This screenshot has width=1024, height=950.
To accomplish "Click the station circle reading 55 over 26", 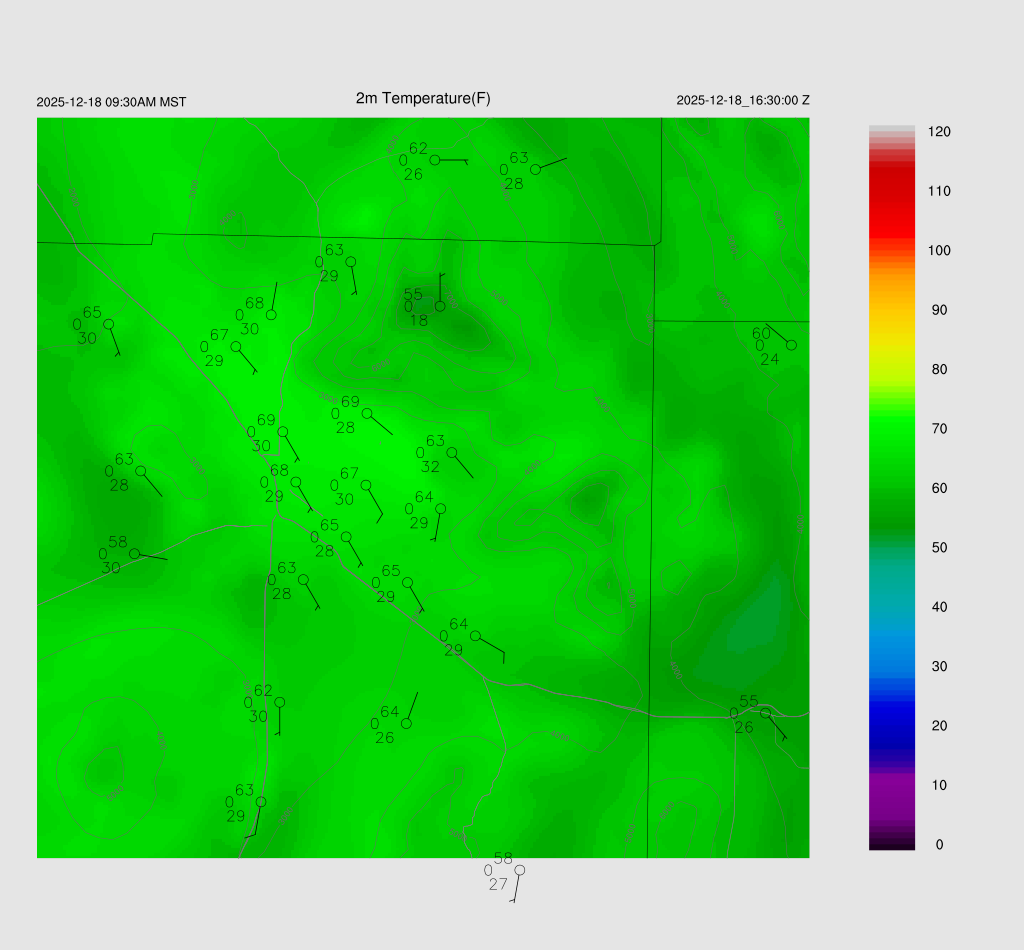I will pos(765,713).
